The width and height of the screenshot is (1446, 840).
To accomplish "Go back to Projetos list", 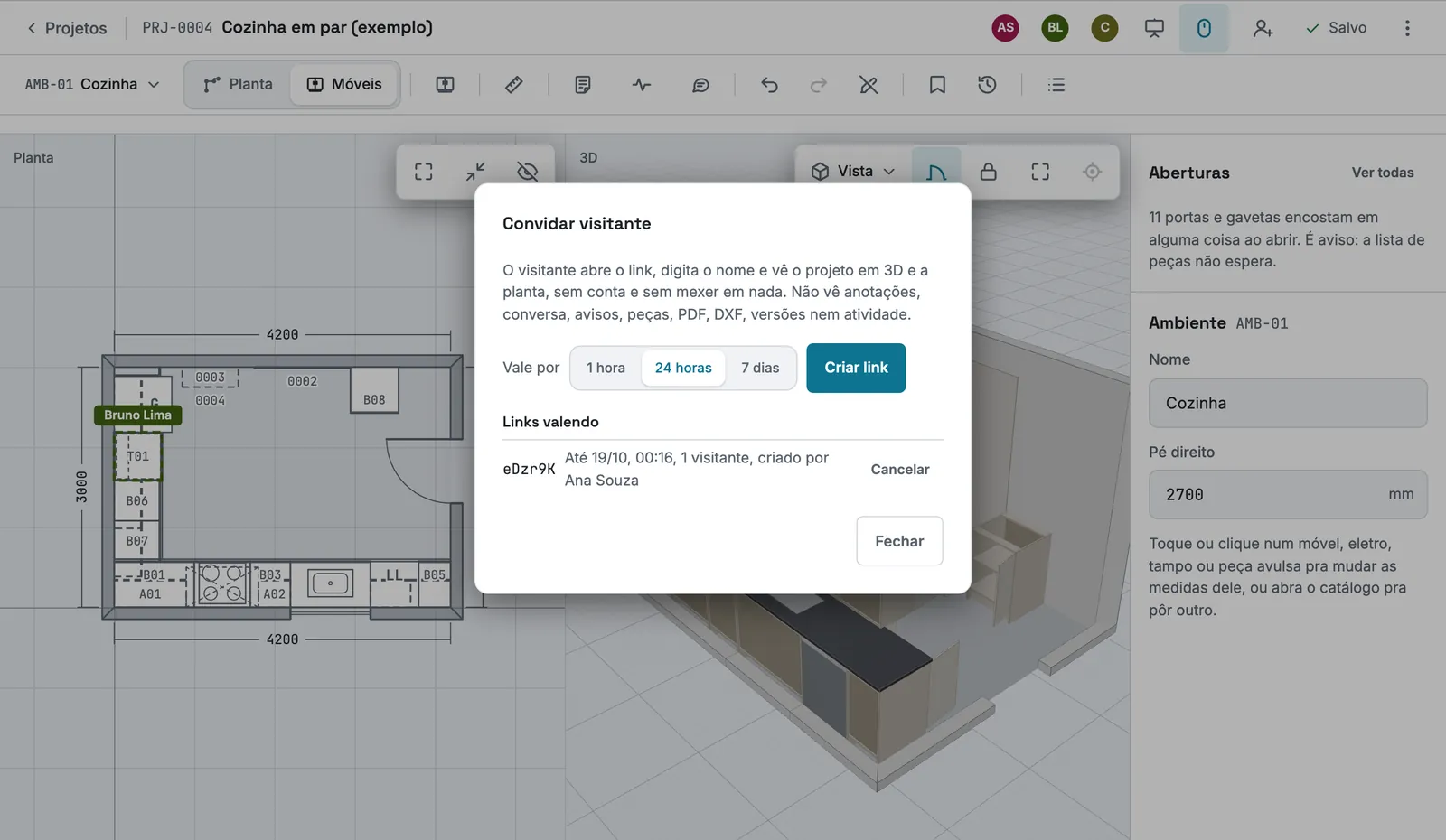I will coord(66,28).
